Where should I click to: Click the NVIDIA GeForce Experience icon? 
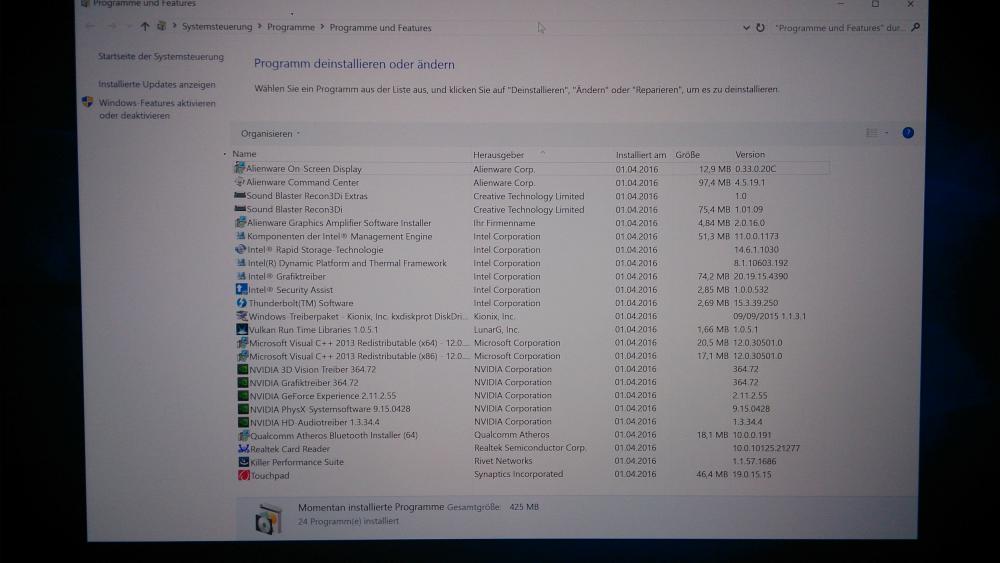point(242,396)
